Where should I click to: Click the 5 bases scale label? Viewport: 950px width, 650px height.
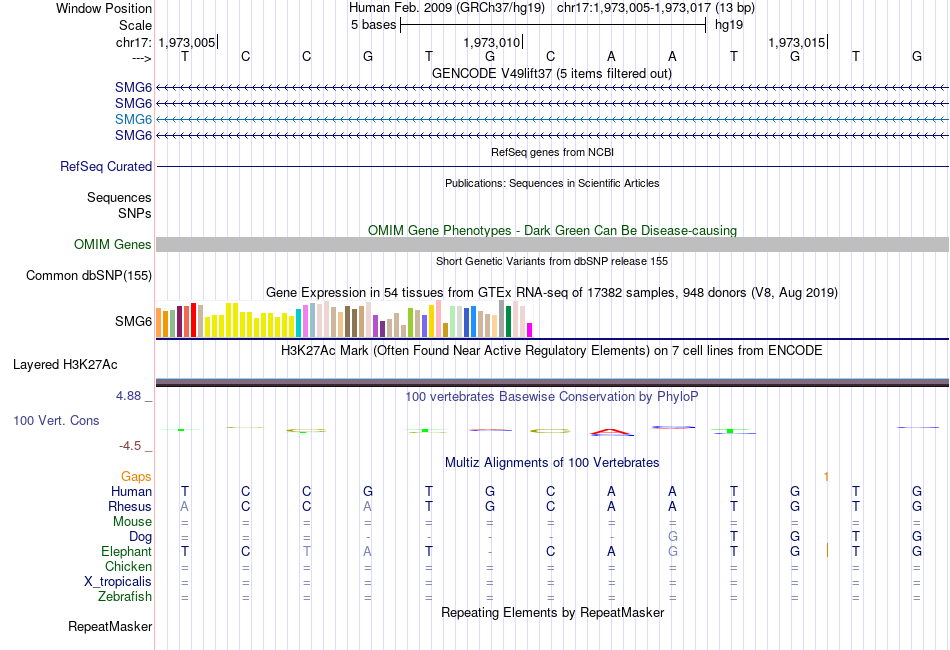373,25
